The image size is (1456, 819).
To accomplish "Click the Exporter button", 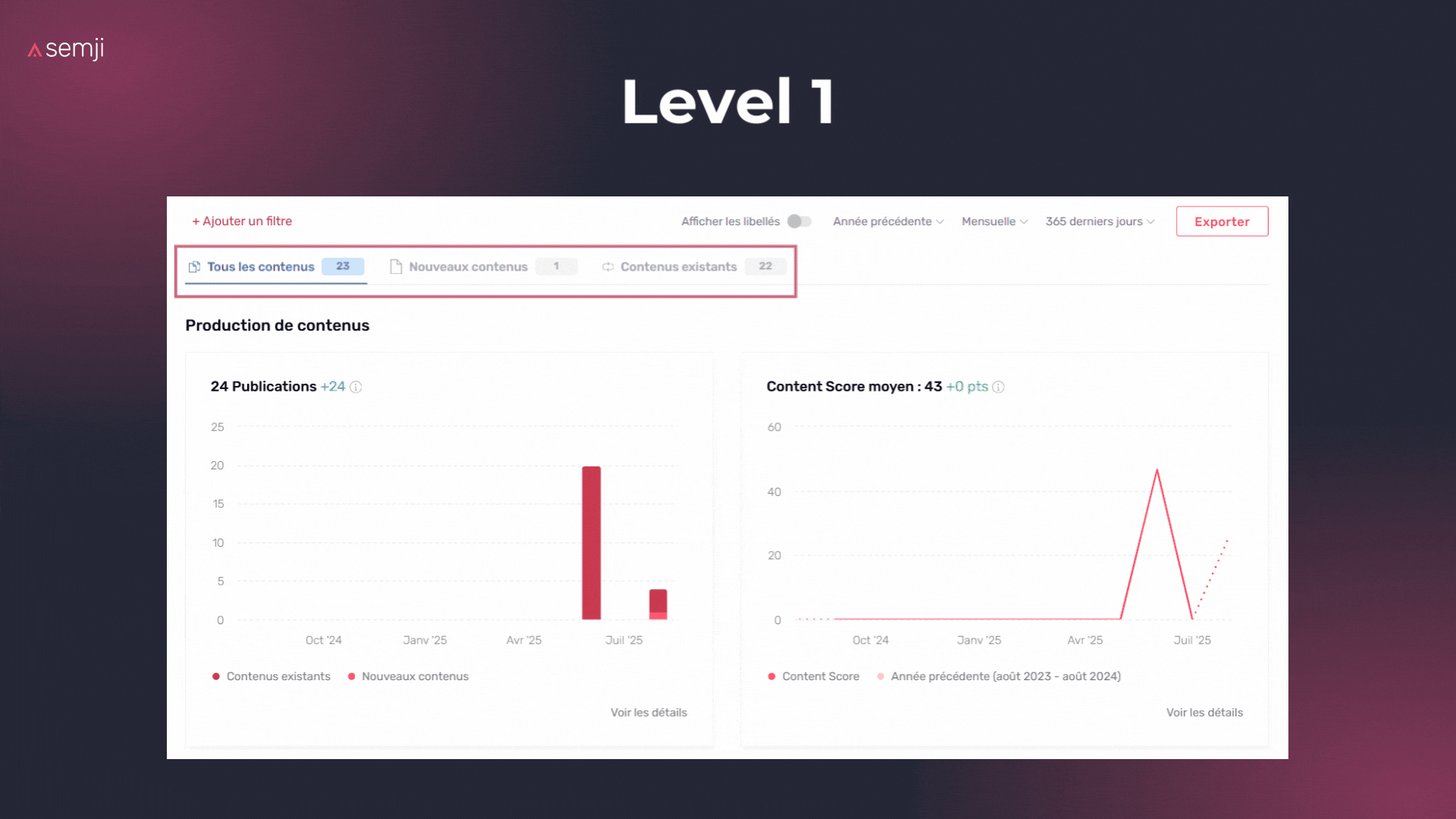I will pos(1222,221).
